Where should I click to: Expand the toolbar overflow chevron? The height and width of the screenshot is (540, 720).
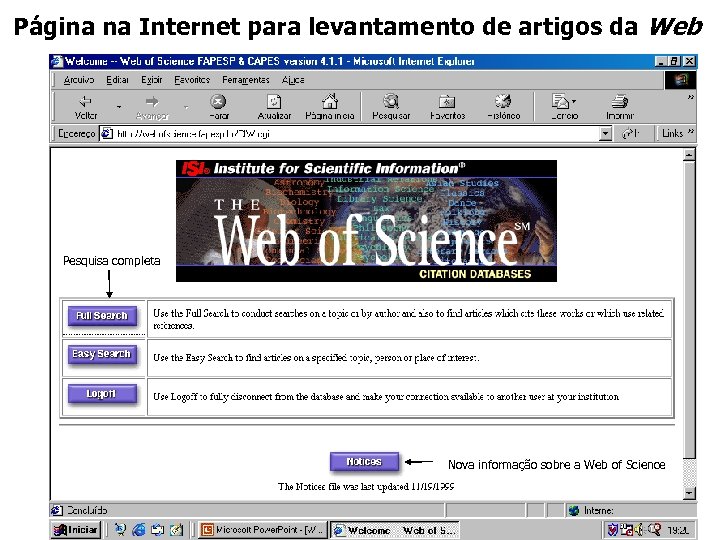point(691,97)
